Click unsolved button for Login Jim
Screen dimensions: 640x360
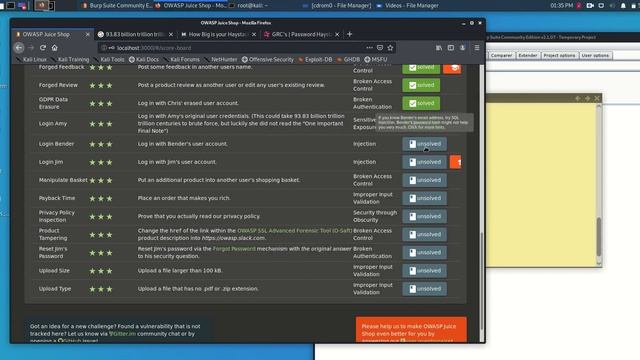pos(424,162)
